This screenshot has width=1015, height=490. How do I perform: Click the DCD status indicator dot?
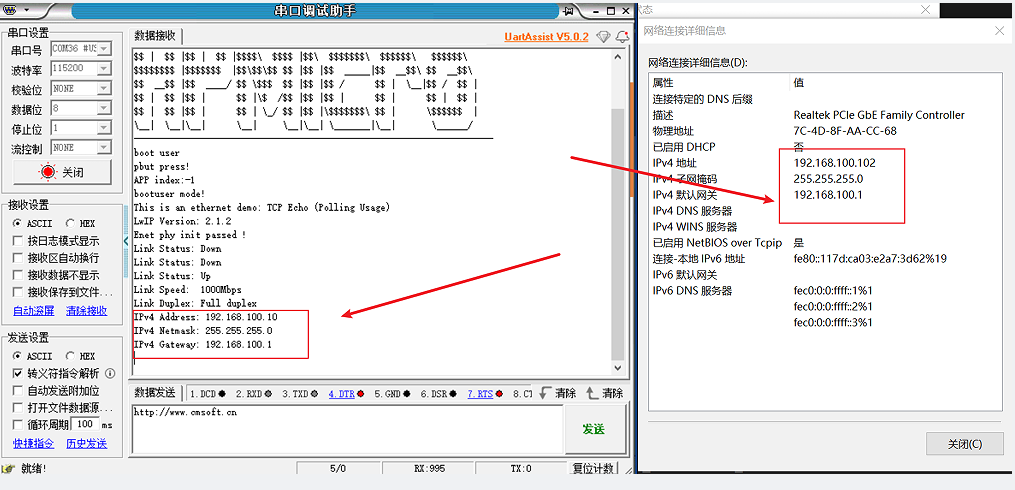[222, 394]
